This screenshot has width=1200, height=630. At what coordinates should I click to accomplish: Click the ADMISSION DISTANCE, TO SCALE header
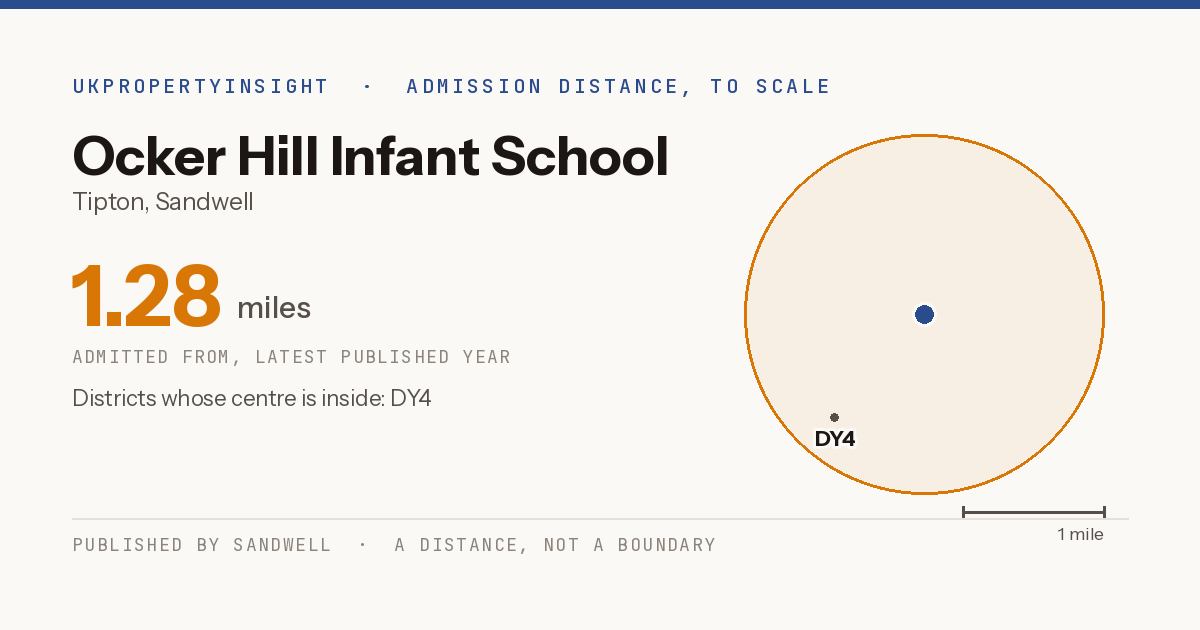(618, 87)
